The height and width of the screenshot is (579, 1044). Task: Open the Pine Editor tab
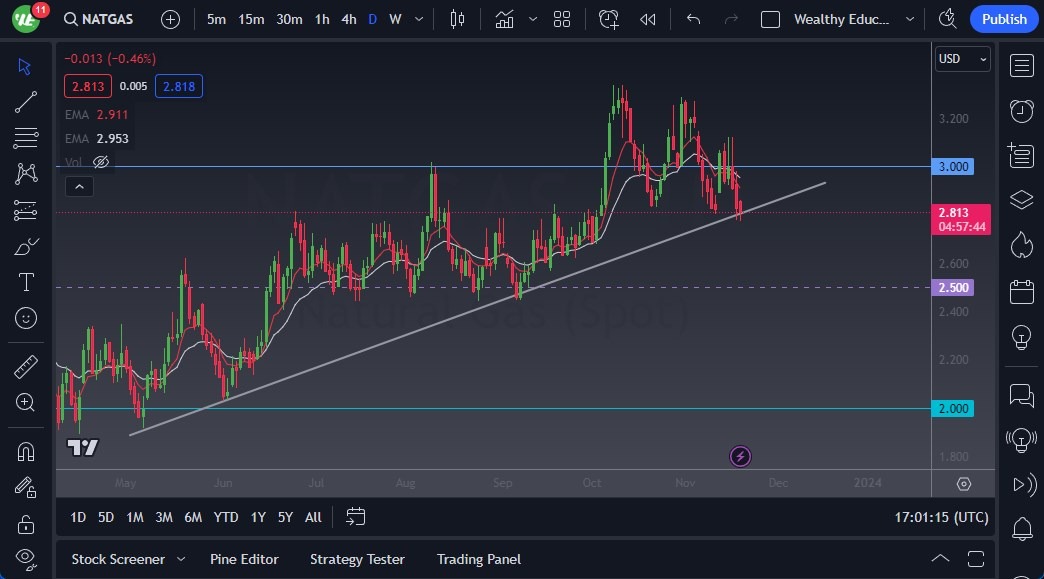click(x=244, y=559)
